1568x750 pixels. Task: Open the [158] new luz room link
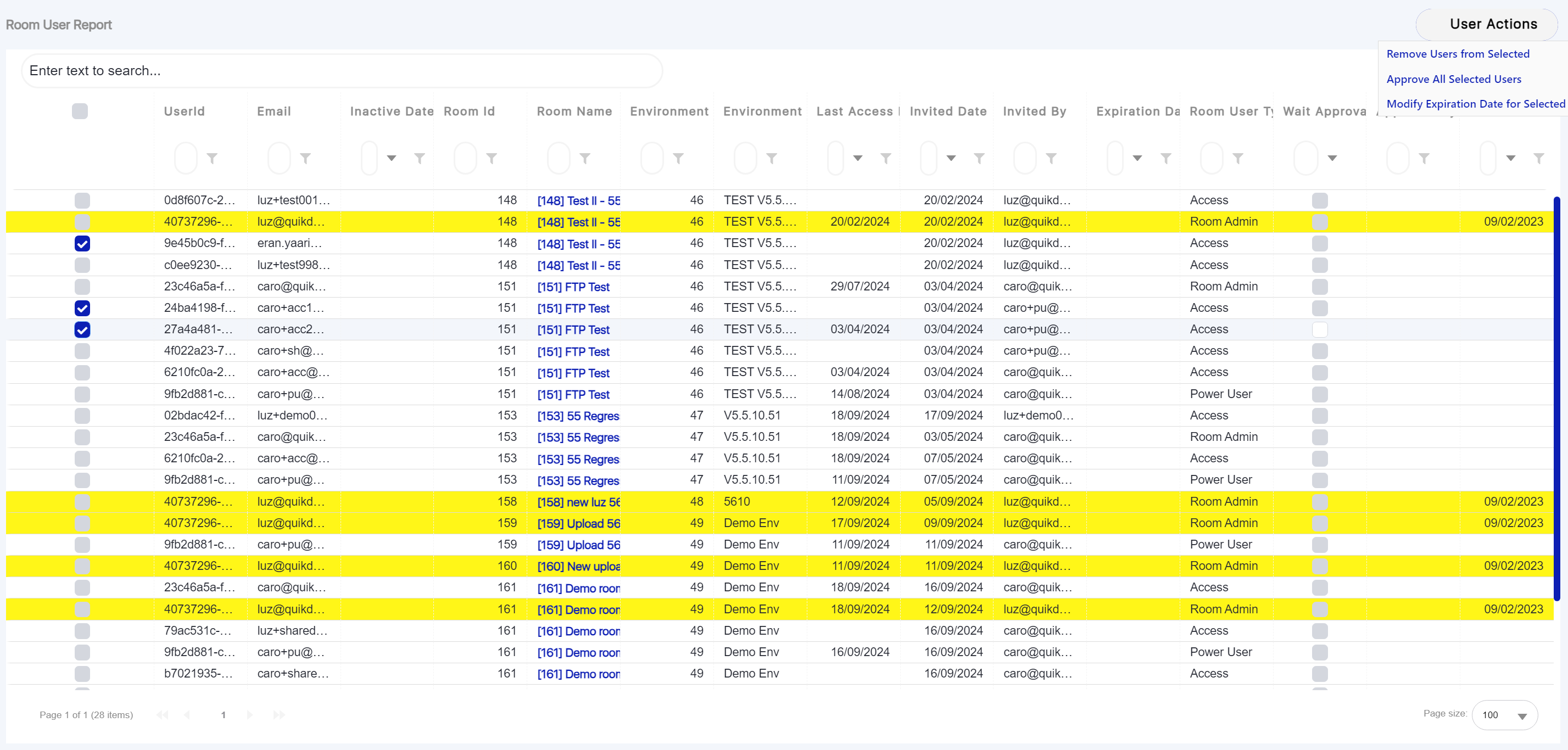click(x=578, y=502)
